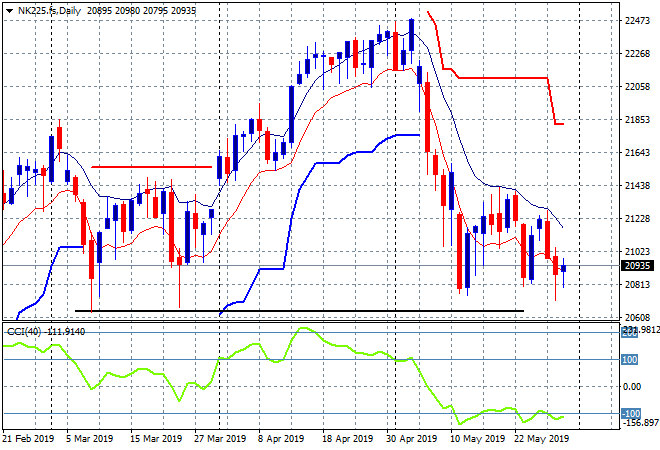Click the OHLC values 20895 20980 20795 20935
The image size is (660, 450).
(x=141, y=11)
